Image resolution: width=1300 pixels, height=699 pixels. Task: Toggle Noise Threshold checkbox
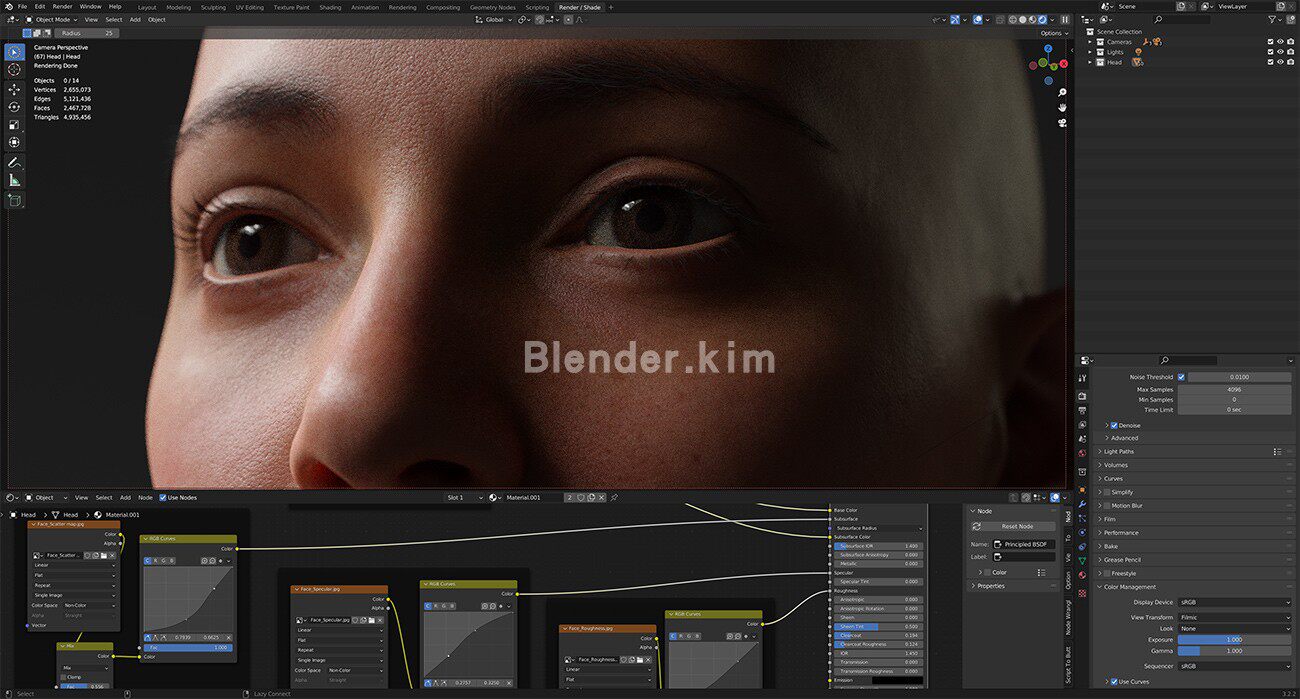1181,377
